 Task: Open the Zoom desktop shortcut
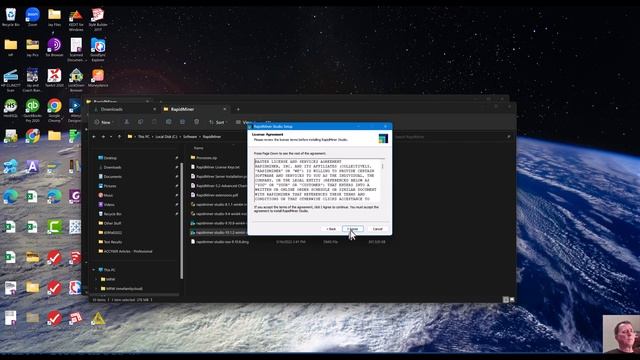click(x=33, y=17)
